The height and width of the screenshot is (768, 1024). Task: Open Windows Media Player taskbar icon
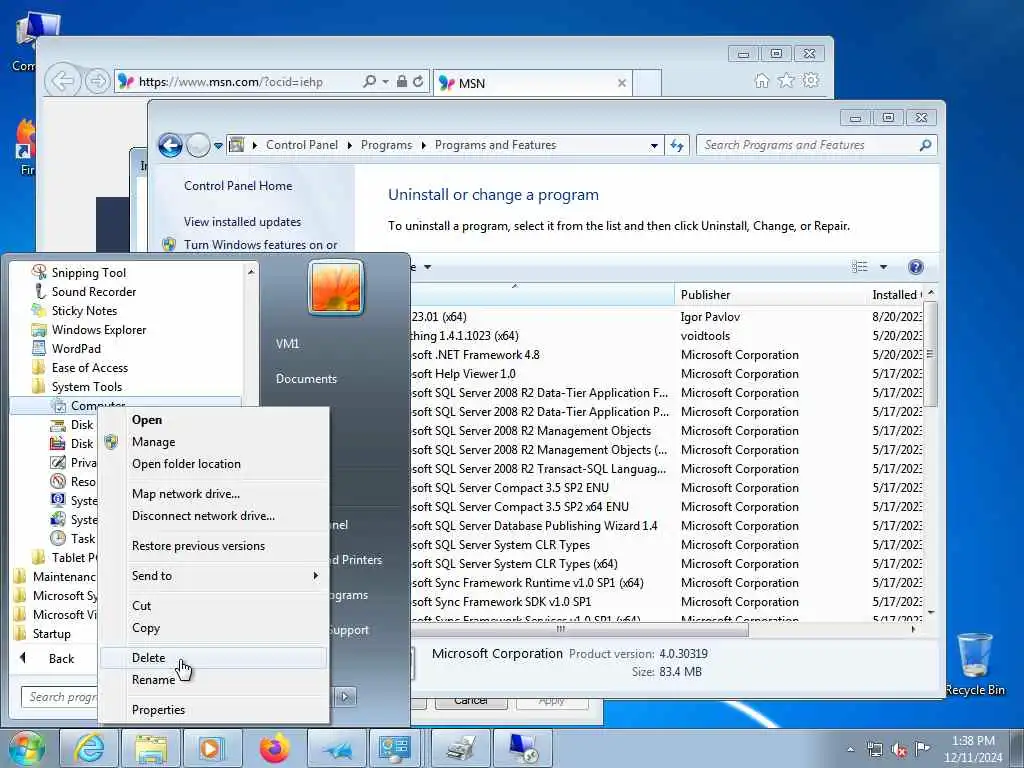(212, 748)
